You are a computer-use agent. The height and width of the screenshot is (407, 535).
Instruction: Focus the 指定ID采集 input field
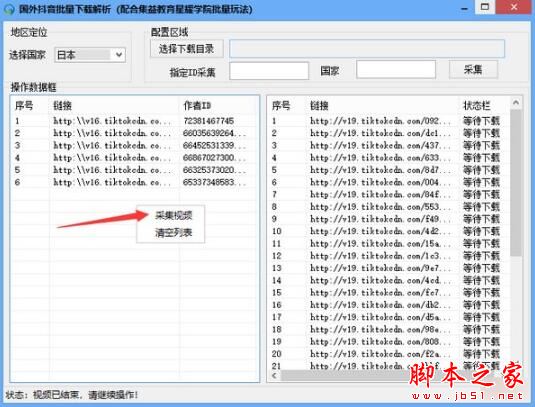[269, 71]
